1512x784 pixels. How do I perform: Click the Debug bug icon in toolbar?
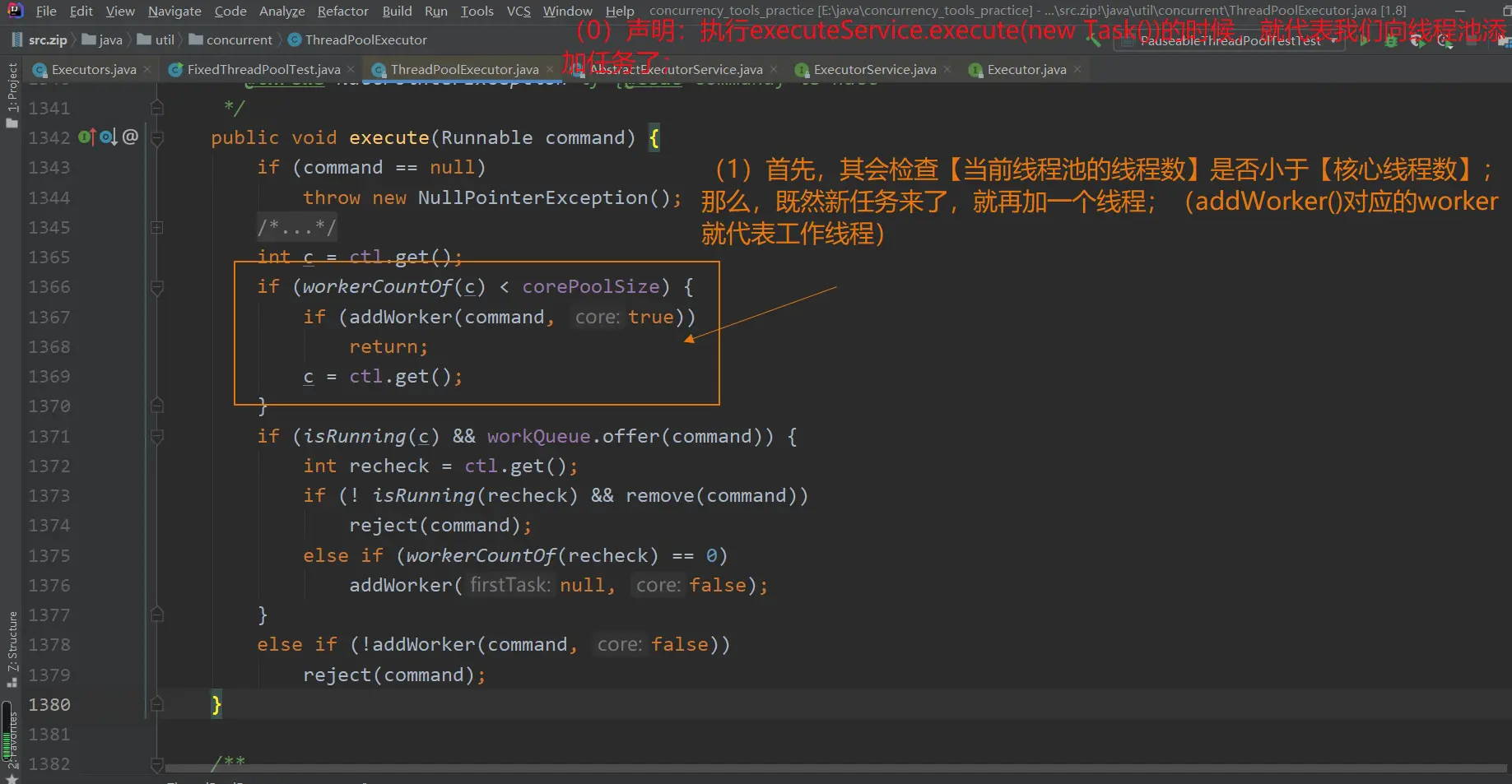[1390, 40]
